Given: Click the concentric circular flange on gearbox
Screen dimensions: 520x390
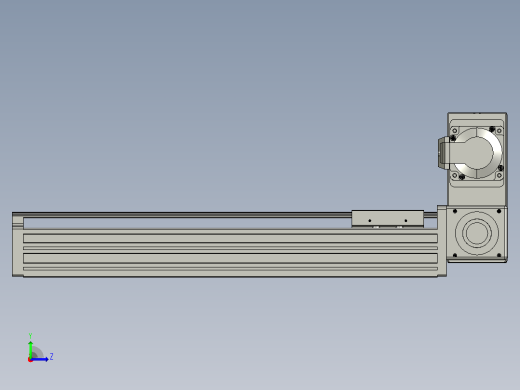Looking at the screenshot, I should tap(477, 233).
